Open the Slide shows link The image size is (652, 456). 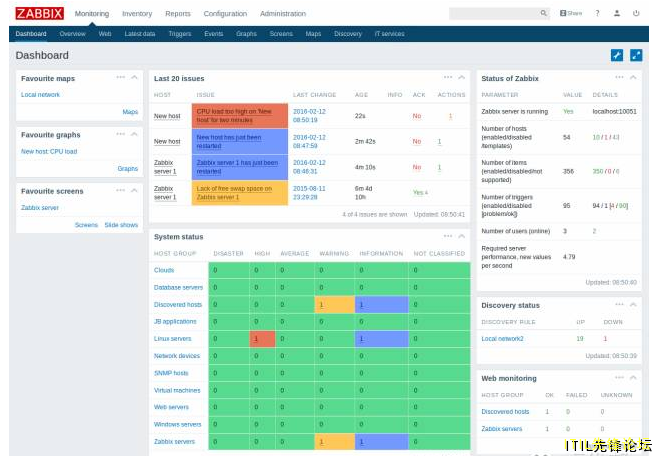tap(121, 225)
